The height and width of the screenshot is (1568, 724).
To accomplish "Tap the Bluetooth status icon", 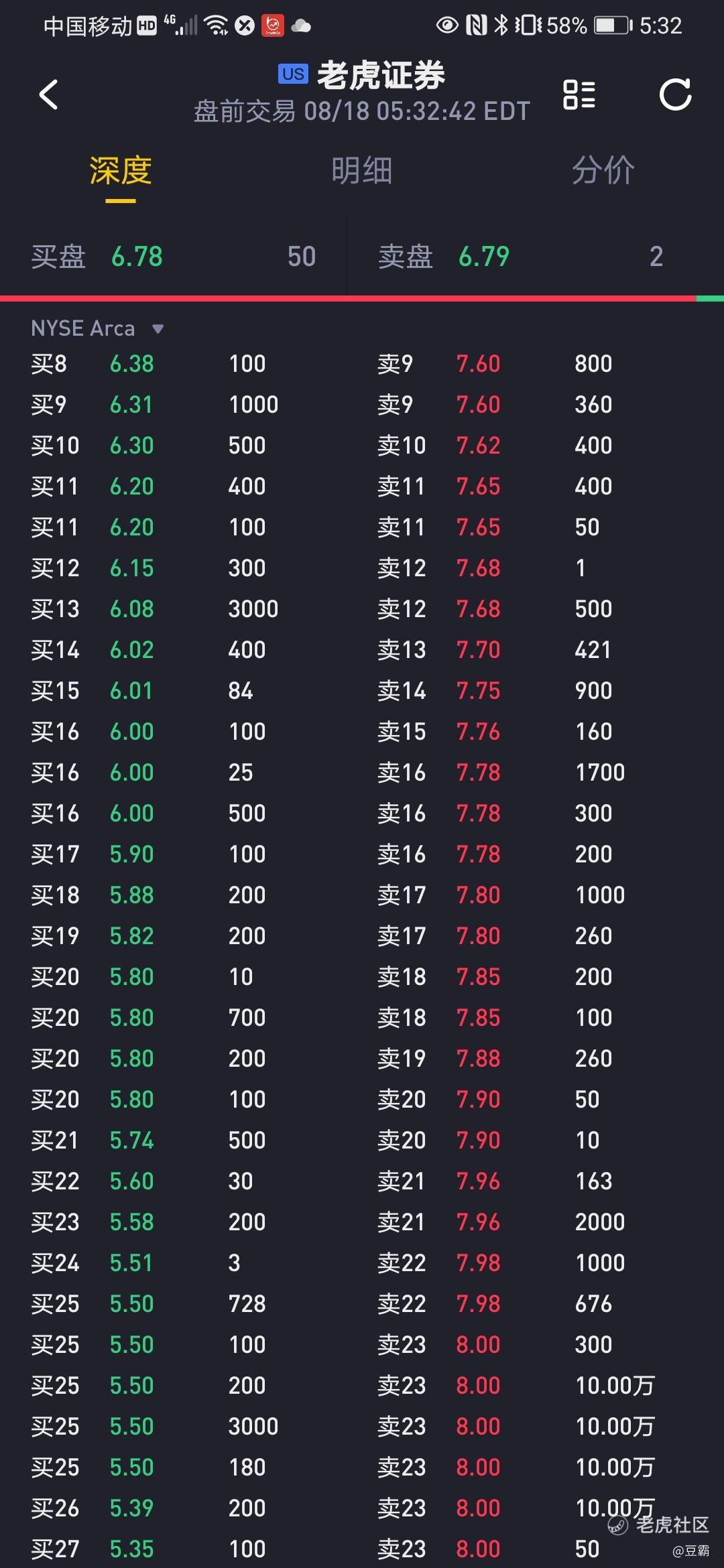I will pos(501,25).
